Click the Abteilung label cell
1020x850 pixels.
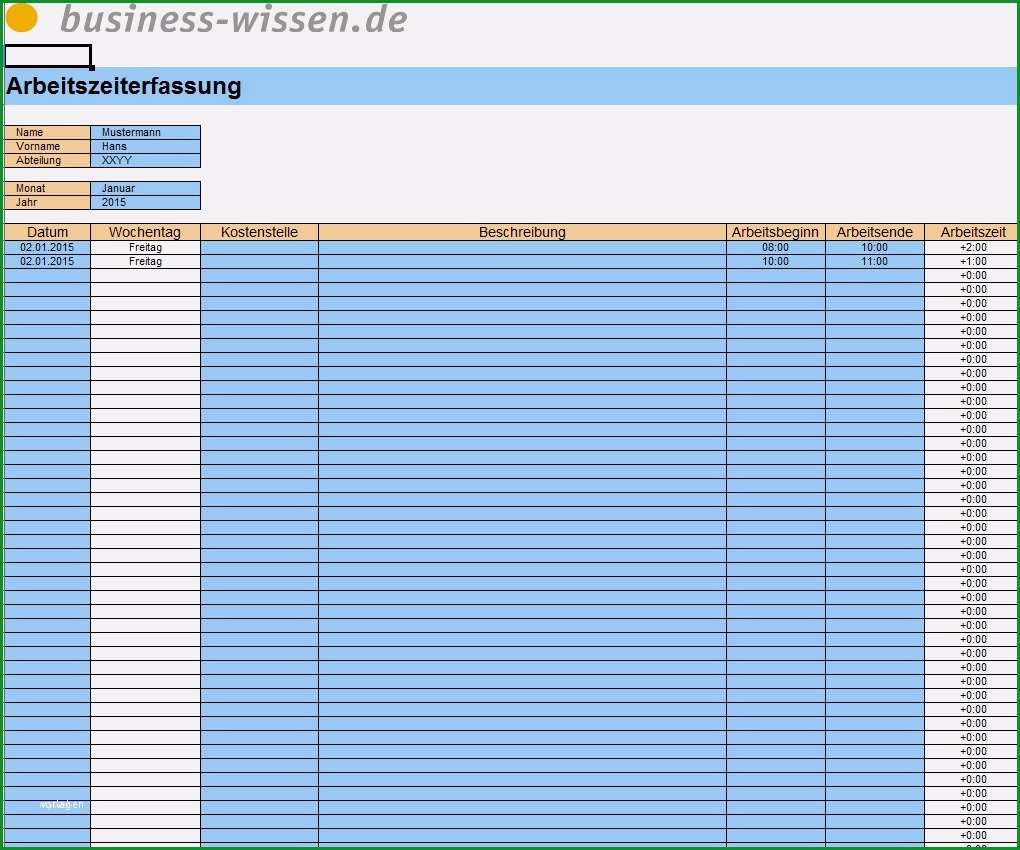(47, 160)
